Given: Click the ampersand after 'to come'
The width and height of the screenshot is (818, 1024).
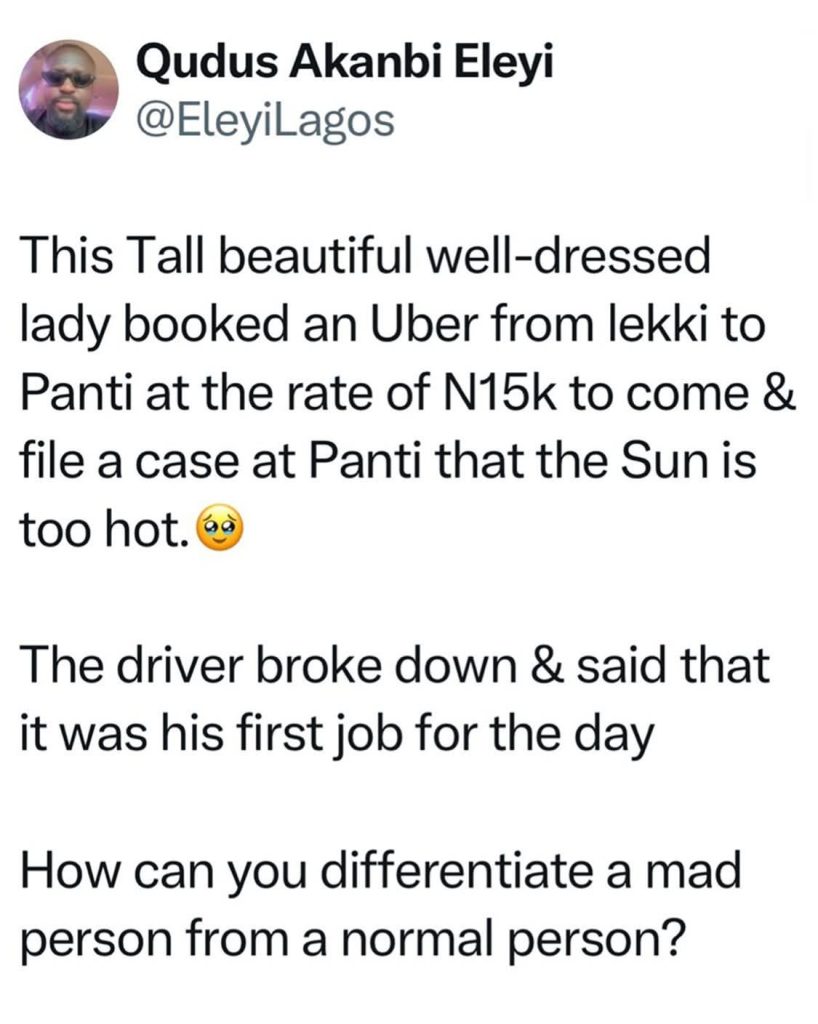Looking at the screenshot, I should coord(778,392).
